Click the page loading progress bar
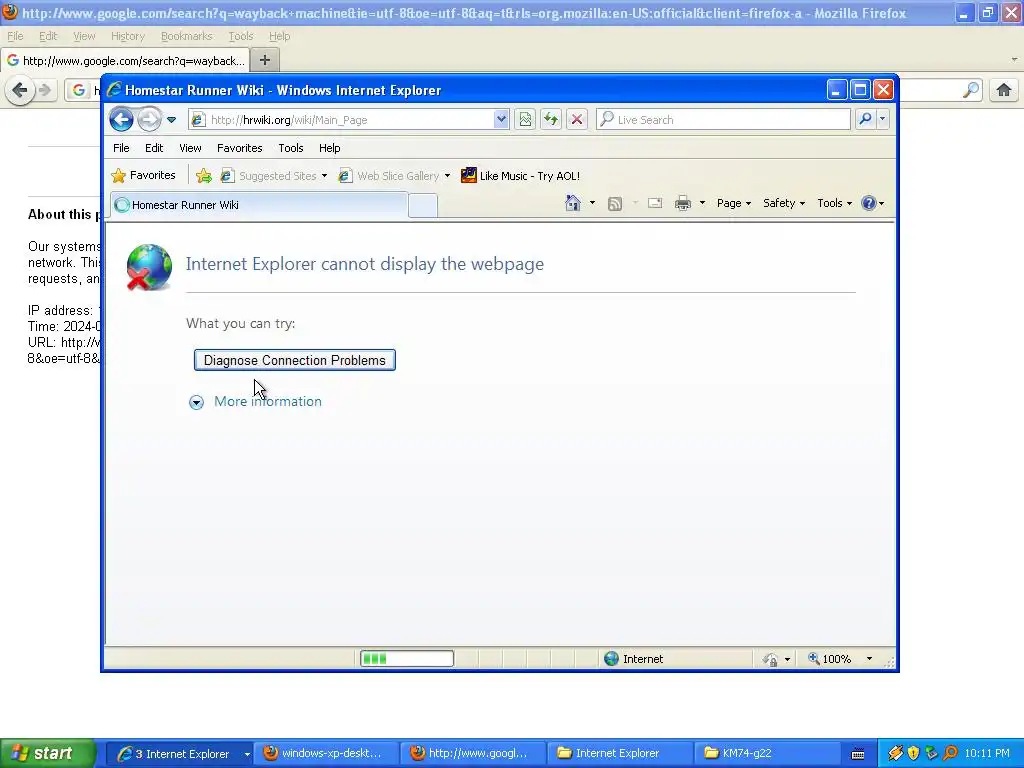The width and height of the screenshot is (1024, 768). (x=407, y=658)
